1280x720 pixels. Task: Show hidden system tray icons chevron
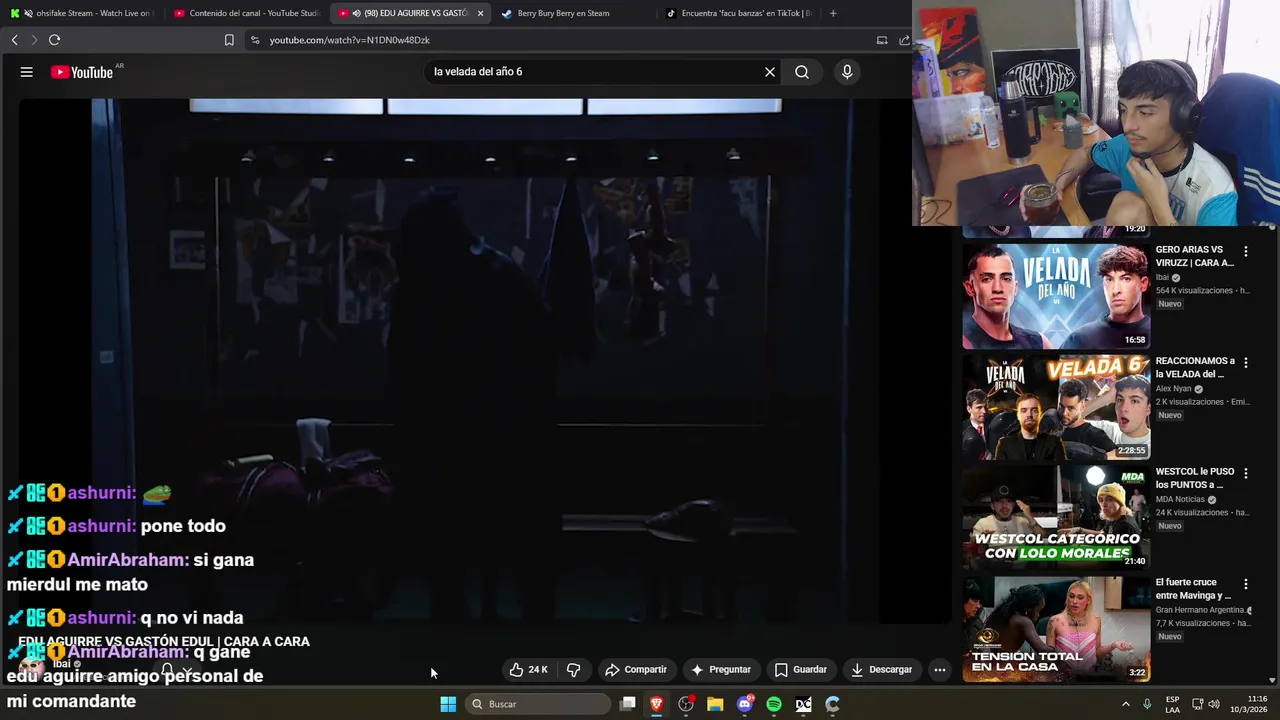click(x=1125, y=704)
